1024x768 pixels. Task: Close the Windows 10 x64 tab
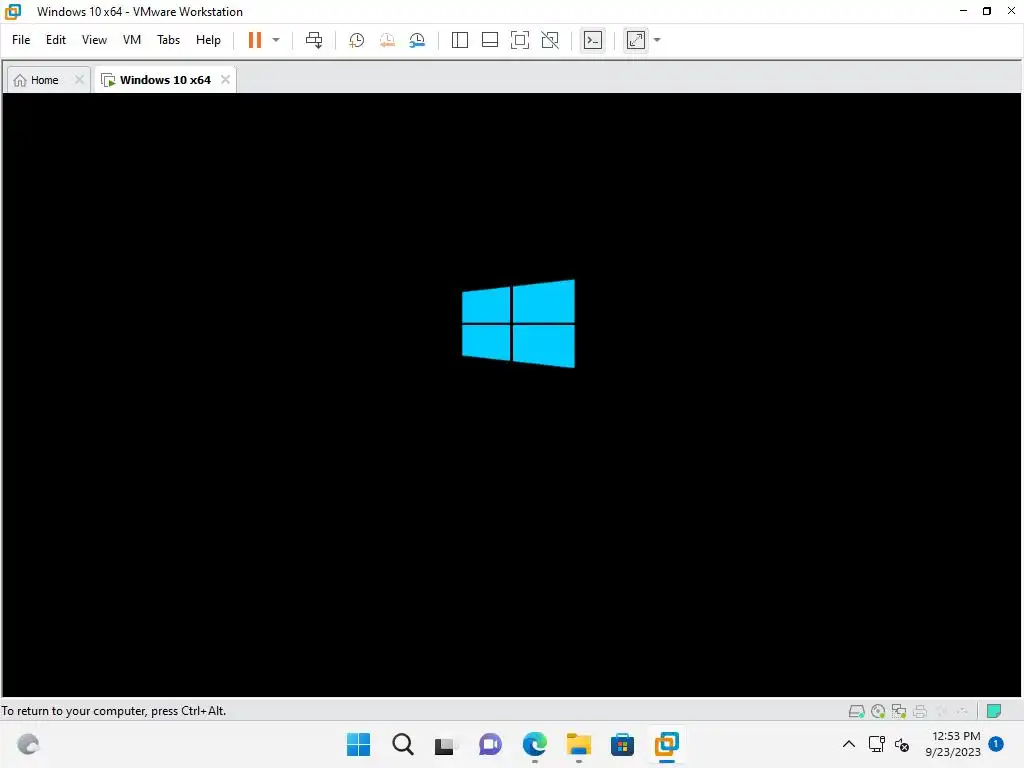[225, 79]
